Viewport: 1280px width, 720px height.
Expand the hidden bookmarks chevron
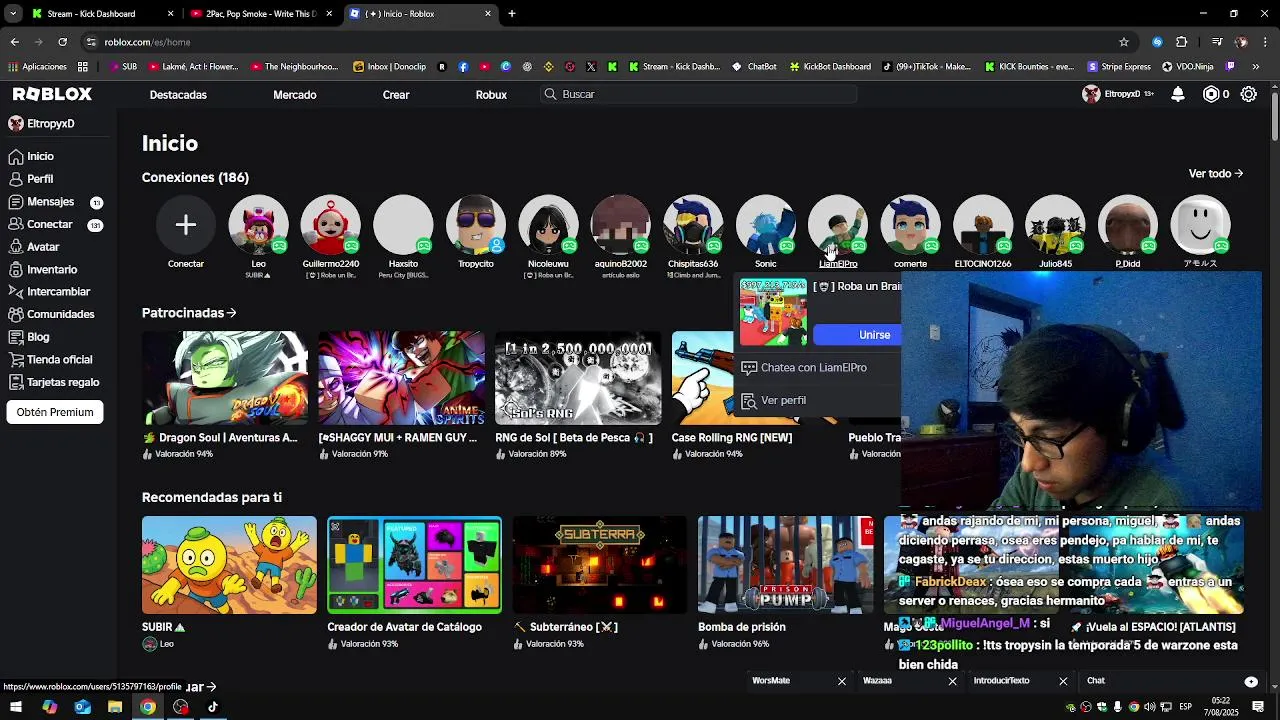point(1257,67)
